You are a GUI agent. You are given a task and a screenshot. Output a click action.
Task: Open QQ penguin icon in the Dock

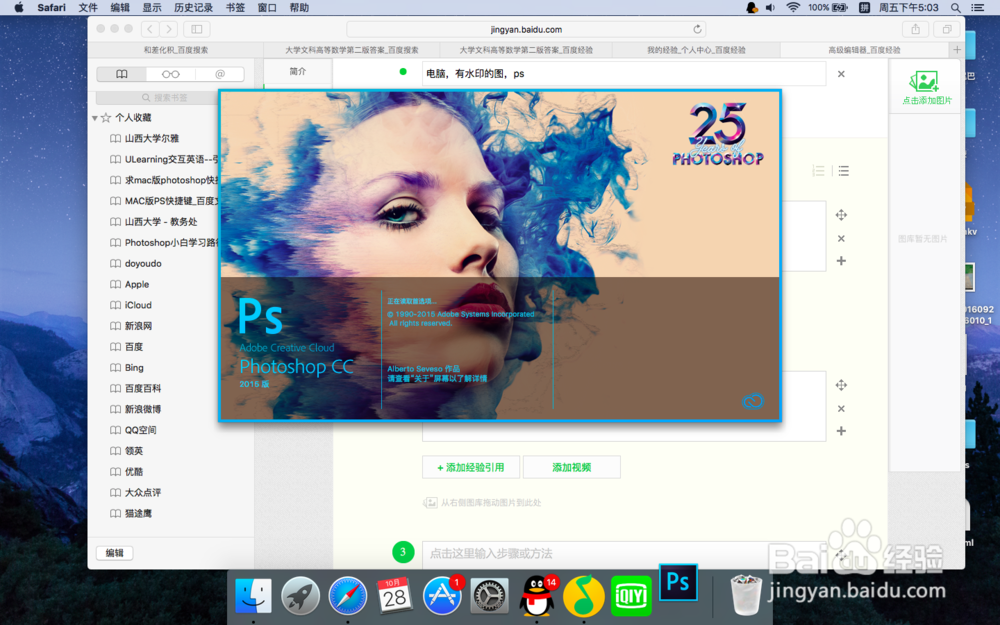536,596
